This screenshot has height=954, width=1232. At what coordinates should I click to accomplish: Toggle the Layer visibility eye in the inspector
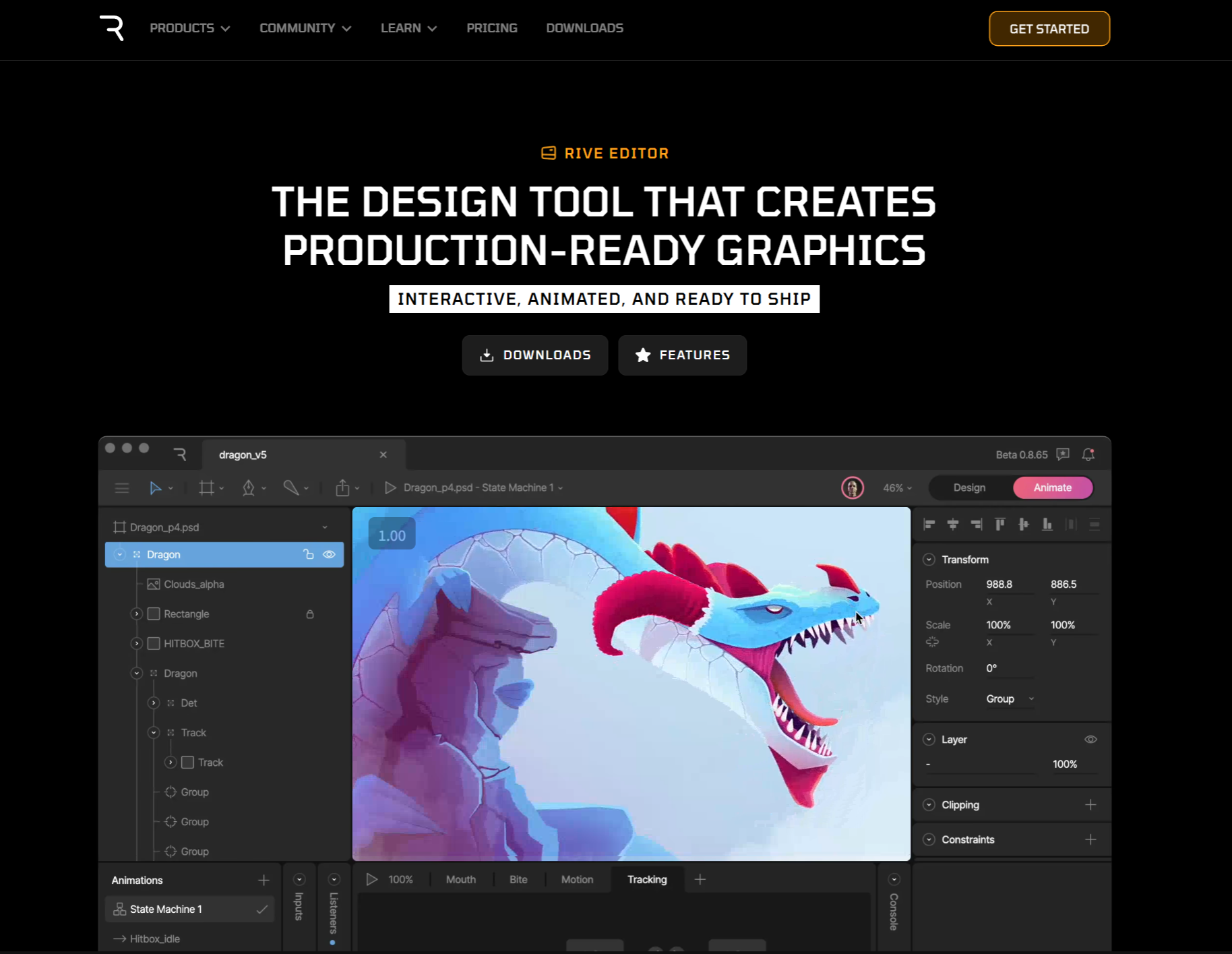pos(1090,740)
